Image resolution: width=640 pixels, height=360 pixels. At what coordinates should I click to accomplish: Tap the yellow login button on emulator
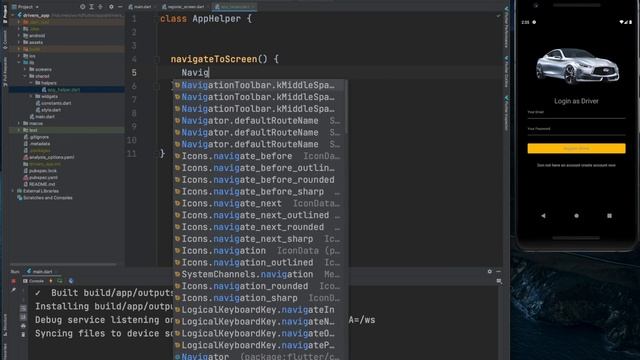click(x=576, y=148)
